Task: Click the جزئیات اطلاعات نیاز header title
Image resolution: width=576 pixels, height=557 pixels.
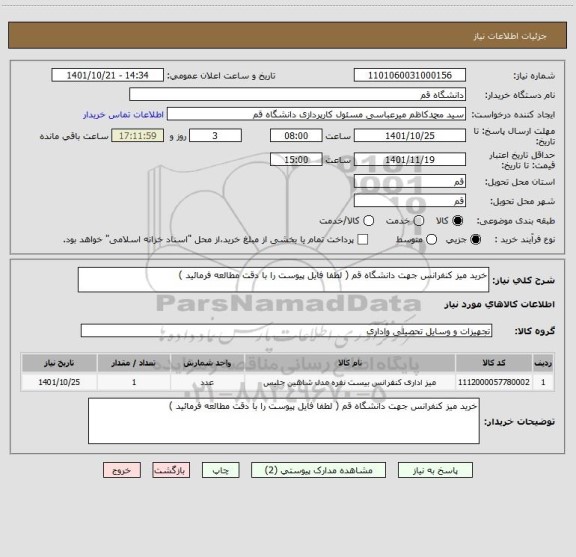Action: click(510, 36)
